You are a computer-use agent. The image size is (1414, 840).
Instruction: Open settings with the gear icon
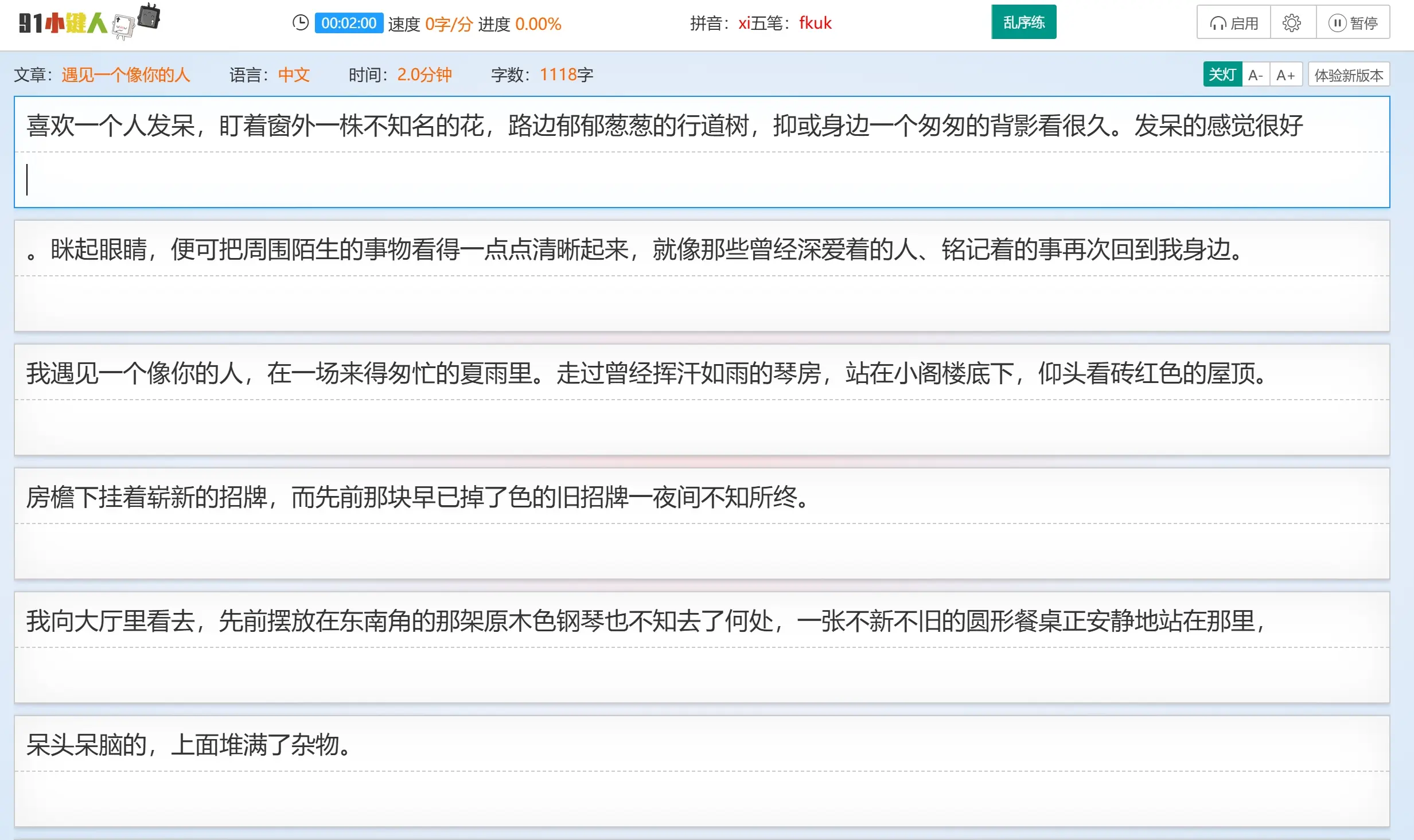(1291, 23)
